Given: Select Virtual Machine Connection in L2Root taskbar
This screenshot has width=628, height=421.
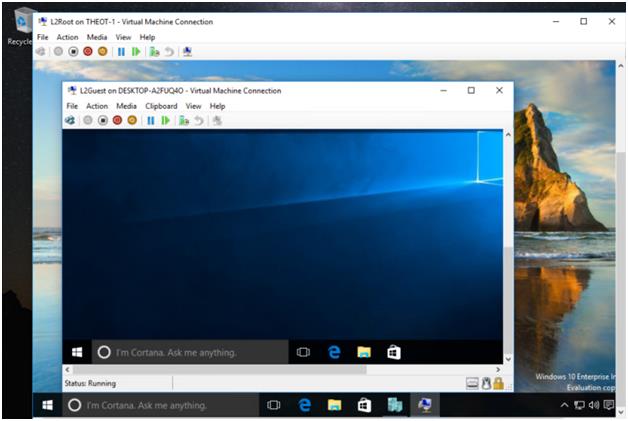Looking at the screenshot, I should (x=425, y=405).
